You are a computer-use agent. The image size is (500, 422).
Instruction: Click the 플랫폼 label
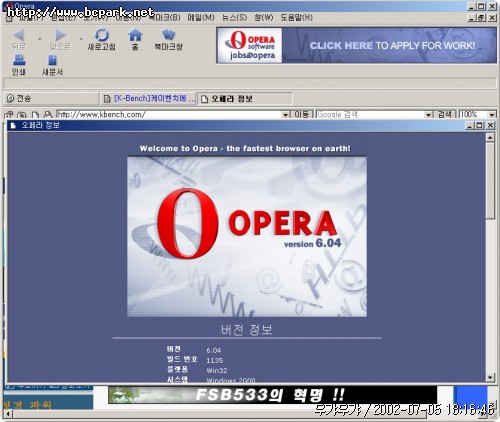[x=177, y=369]
